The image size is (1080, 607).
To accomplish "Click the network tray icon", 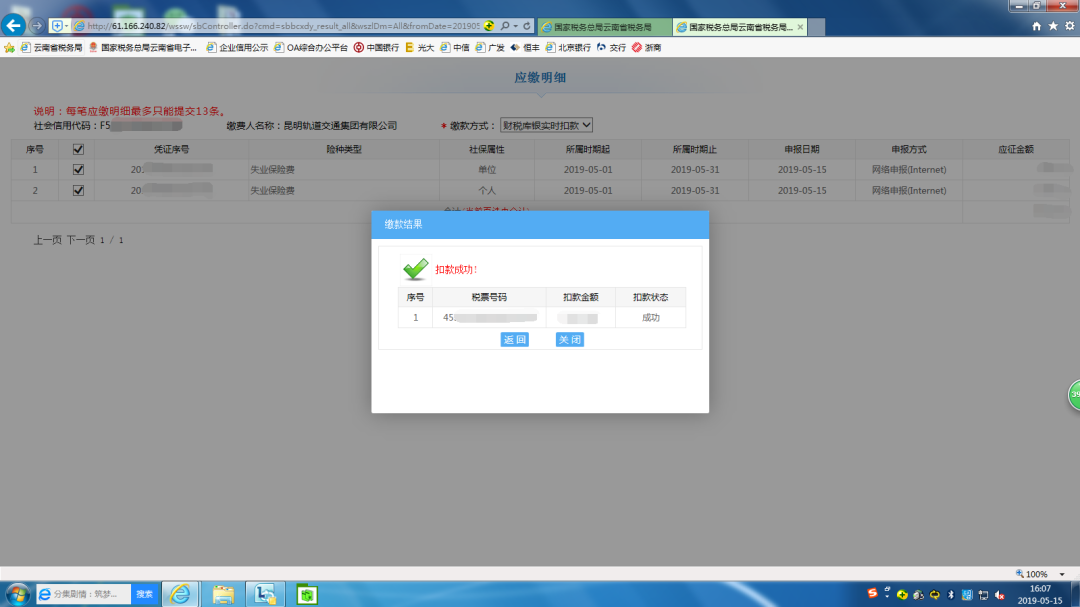I will (984, 595).
